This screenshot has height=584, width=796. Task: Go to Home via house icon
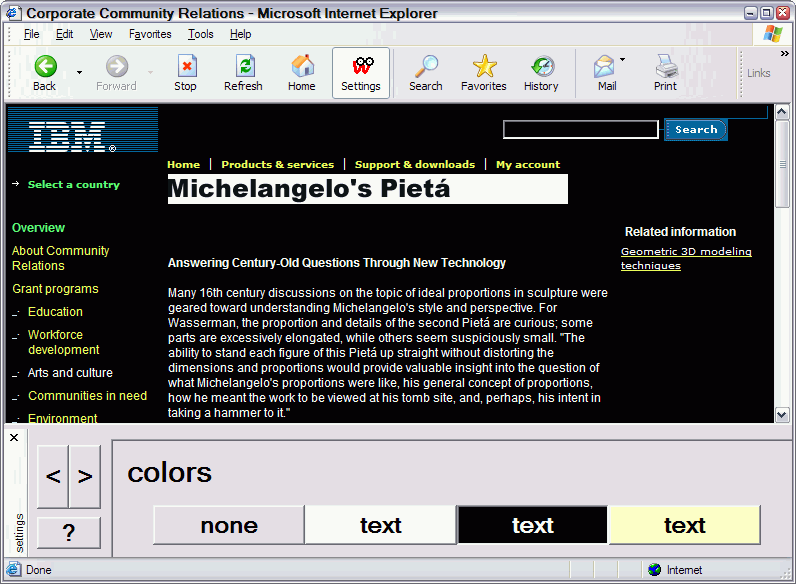click(x=302, y=67)
